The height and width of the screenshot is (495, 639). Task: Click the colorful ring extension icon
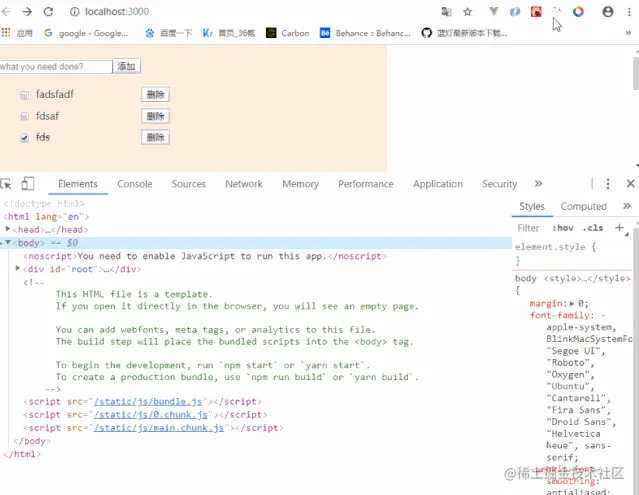click(x=578, y=12)
